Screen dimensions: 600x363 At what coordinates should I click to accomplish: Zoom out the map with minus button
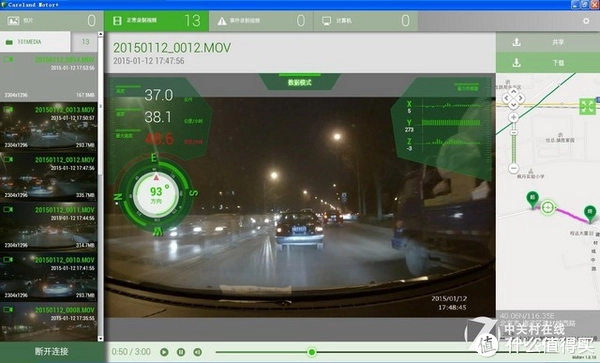pos(514,168)
